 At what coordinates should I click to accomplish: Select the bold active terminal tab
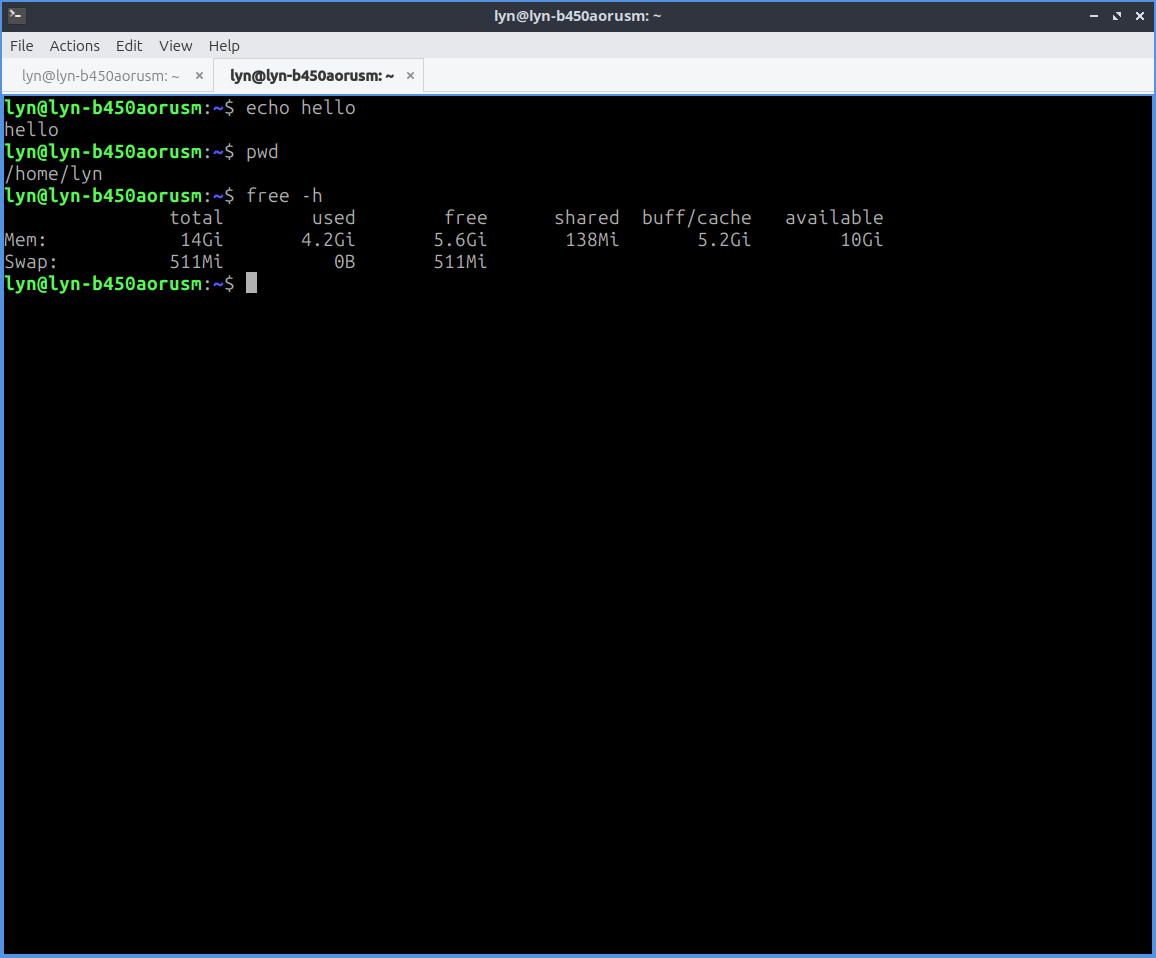tap(311, 76)
